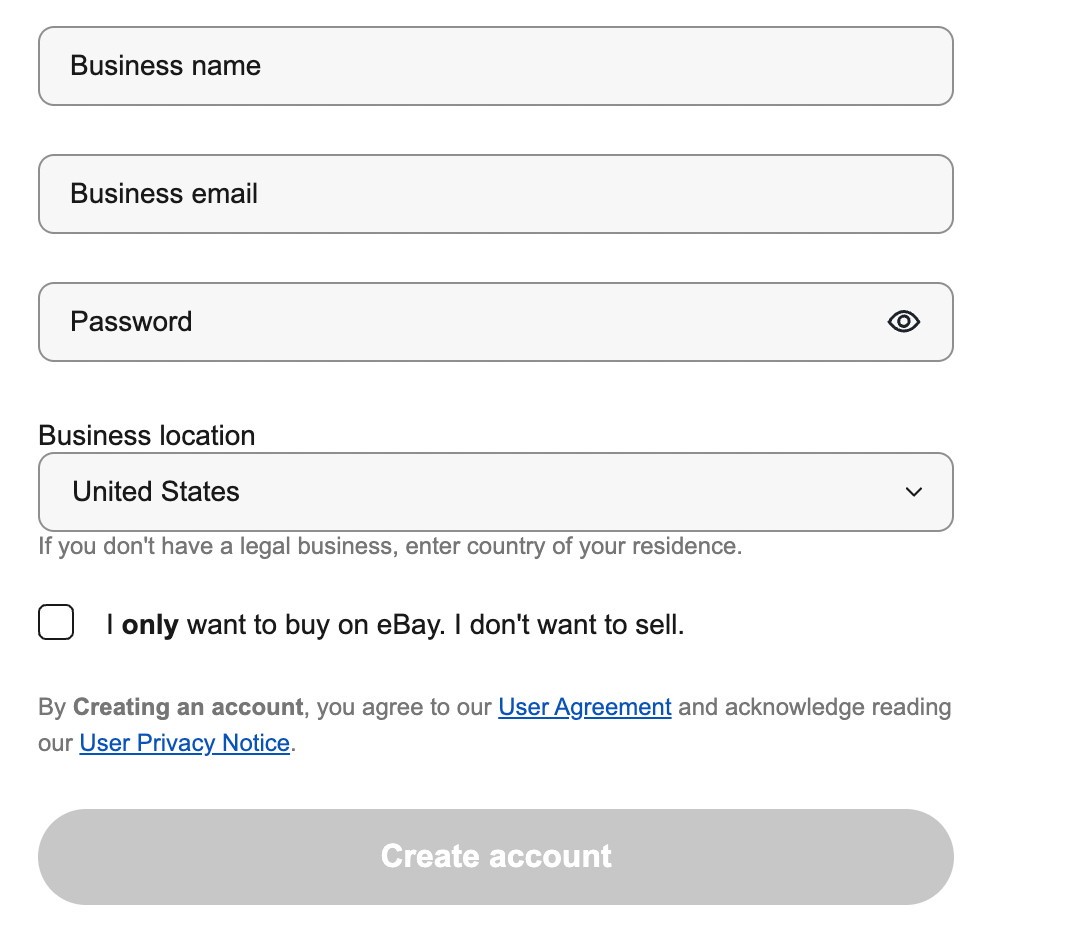Click into the Password field
Viewport: 1078px width, 944px height.
tap(496, 322)
